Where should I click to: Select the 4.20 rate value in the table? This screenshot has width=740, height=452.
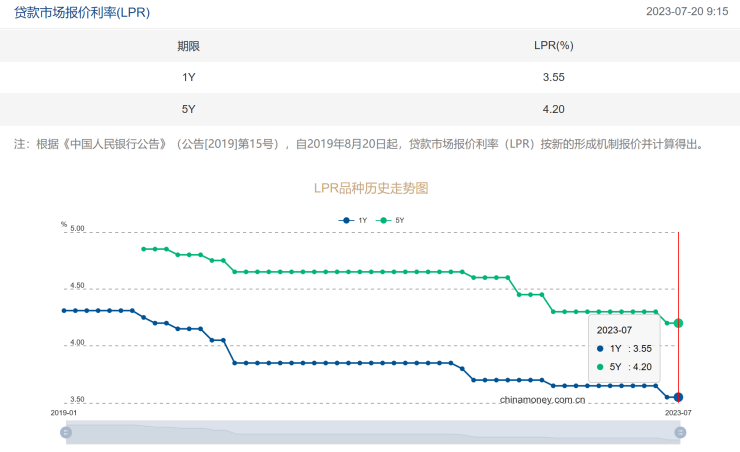pos(554,109)
